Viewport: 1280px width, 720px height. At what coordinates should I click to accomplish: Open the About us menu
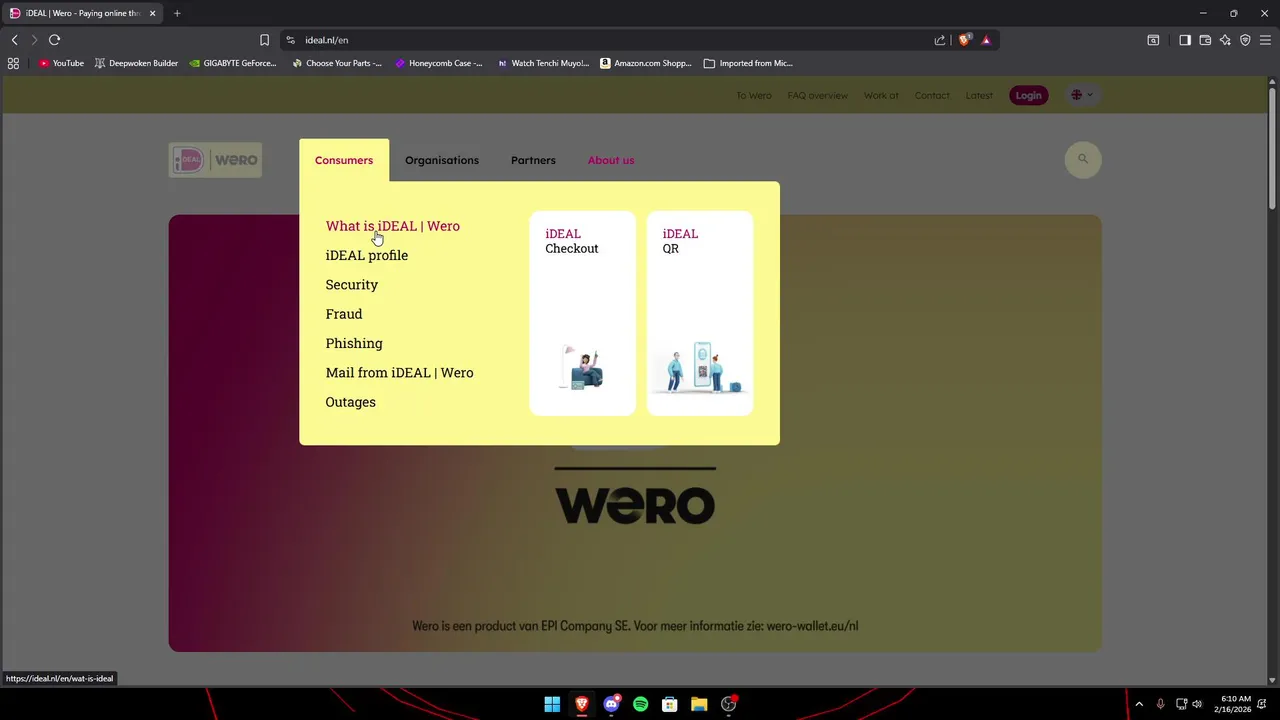[611, 160]
